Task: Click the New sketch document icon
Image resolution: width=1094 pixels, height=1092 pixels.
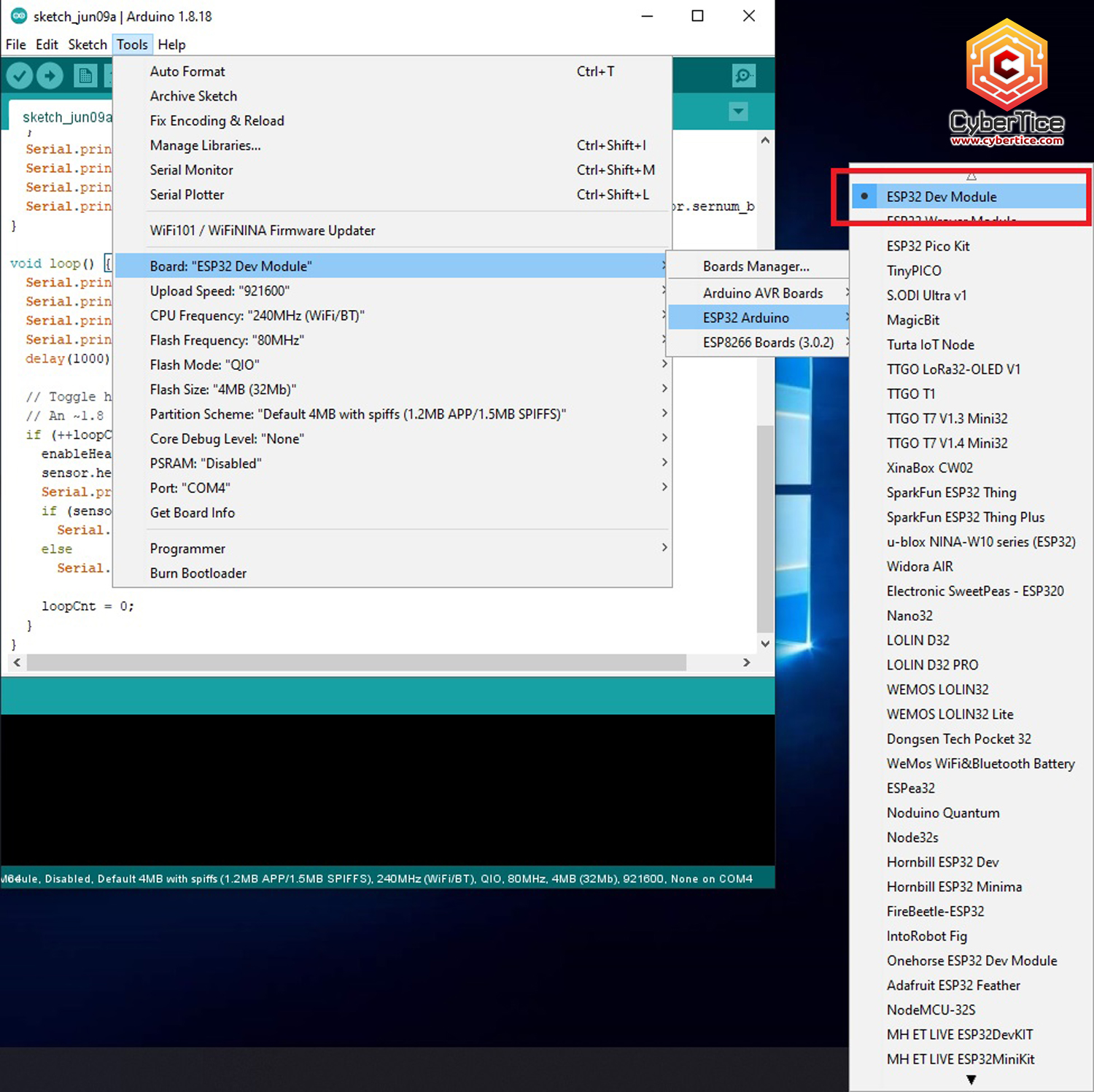Action: 85,76
